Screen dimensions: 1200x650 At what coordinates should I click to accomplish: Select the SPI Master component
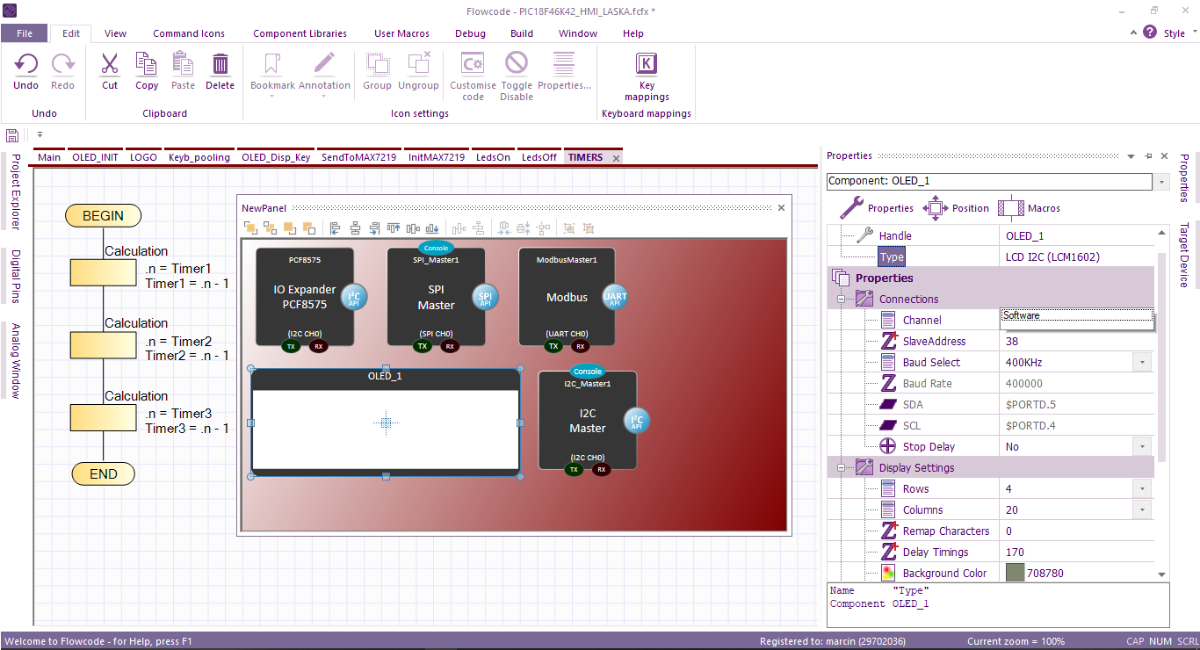pos(436,297)
